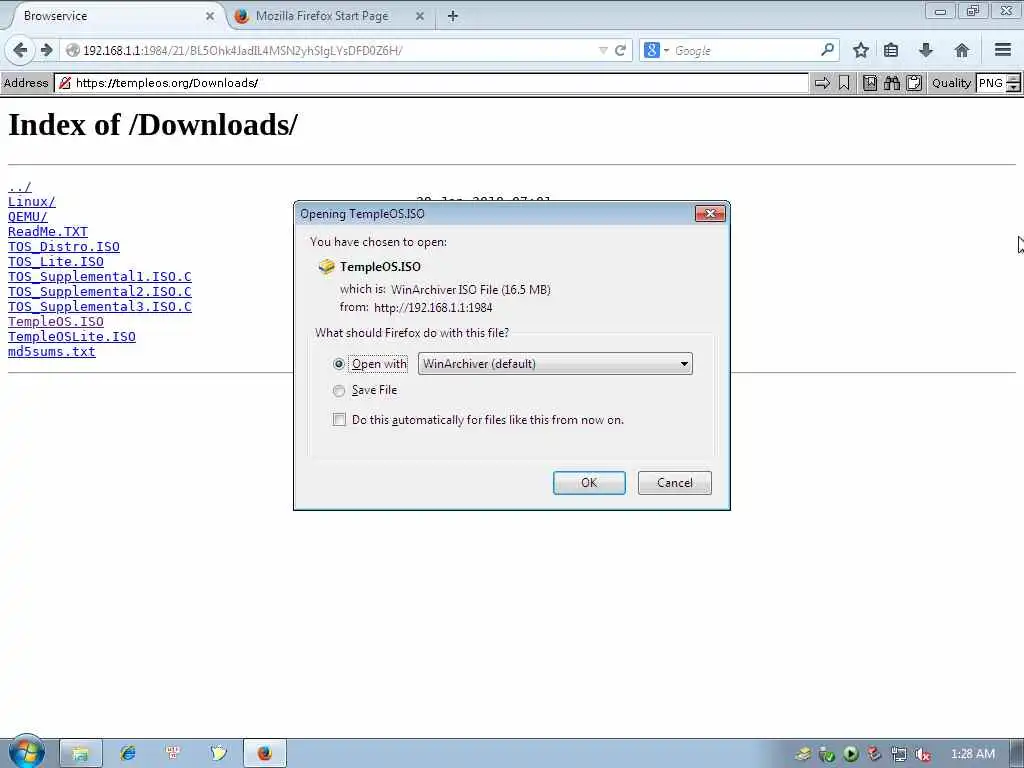Viewport: 1024px width, 768px height.
Task: Click the Browservice bookmark ribbon icon
Action: [x=844, y=83]
